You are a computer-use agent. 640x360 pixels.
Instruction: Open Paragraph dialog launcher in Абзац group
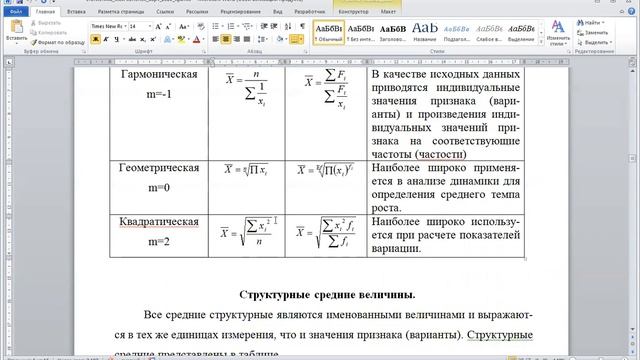click(x=306, y=52)
